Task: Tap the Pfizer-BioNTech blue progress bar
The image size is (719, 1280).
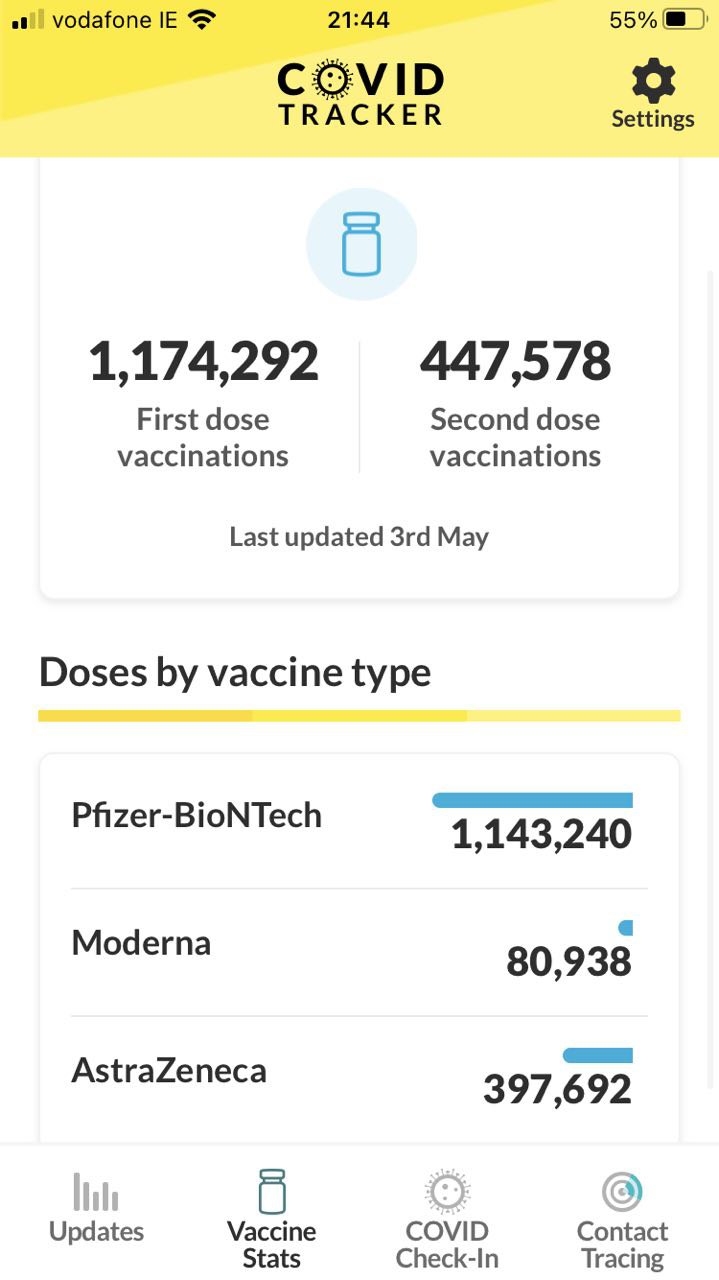Action: point(532,800)
